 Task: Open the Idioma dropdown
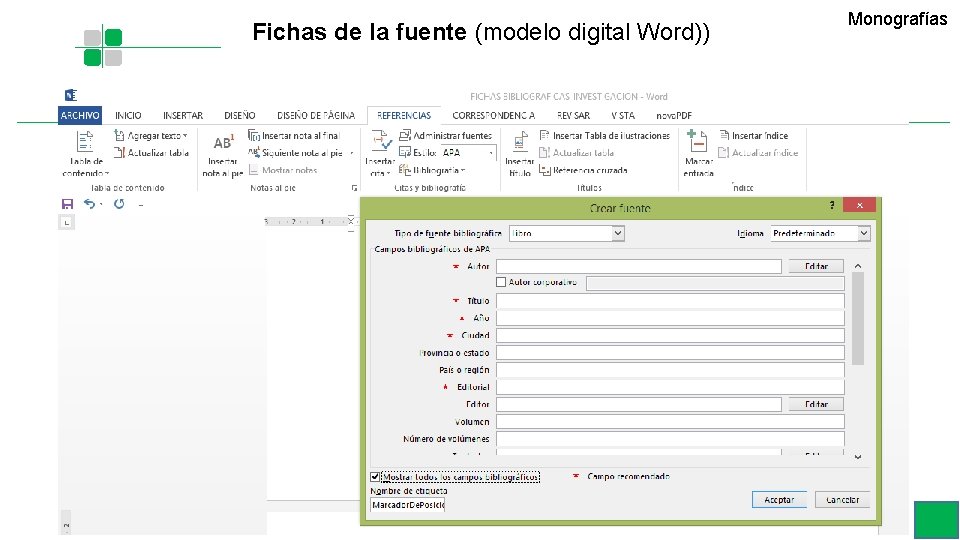[863, 233]
